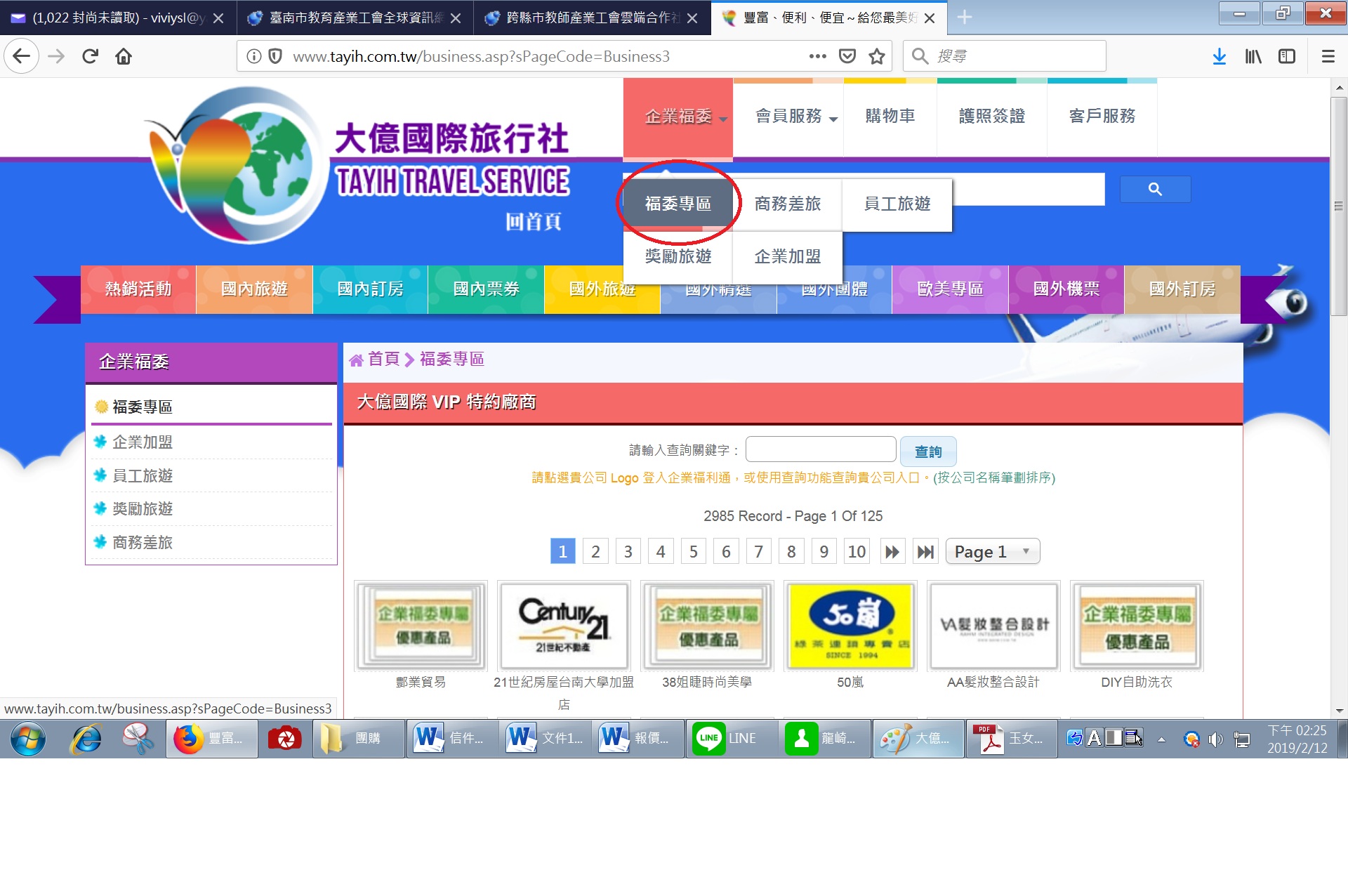Open the 50嵐 vendor logo
Image resolution: width=1348 pixels, height=896 pixels.
tap(850, 626)
